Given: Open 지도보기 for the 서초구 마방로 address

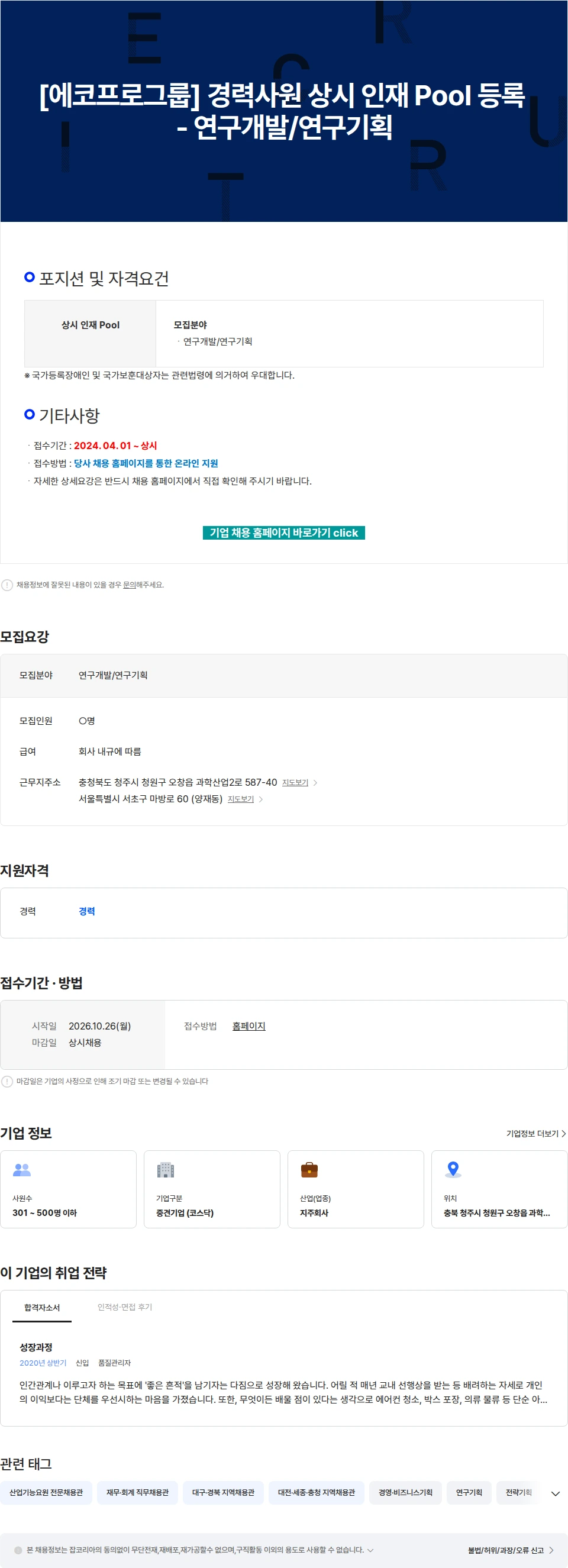Looking at the screenshot, I should pyautogui.click(x=240, y=799).
